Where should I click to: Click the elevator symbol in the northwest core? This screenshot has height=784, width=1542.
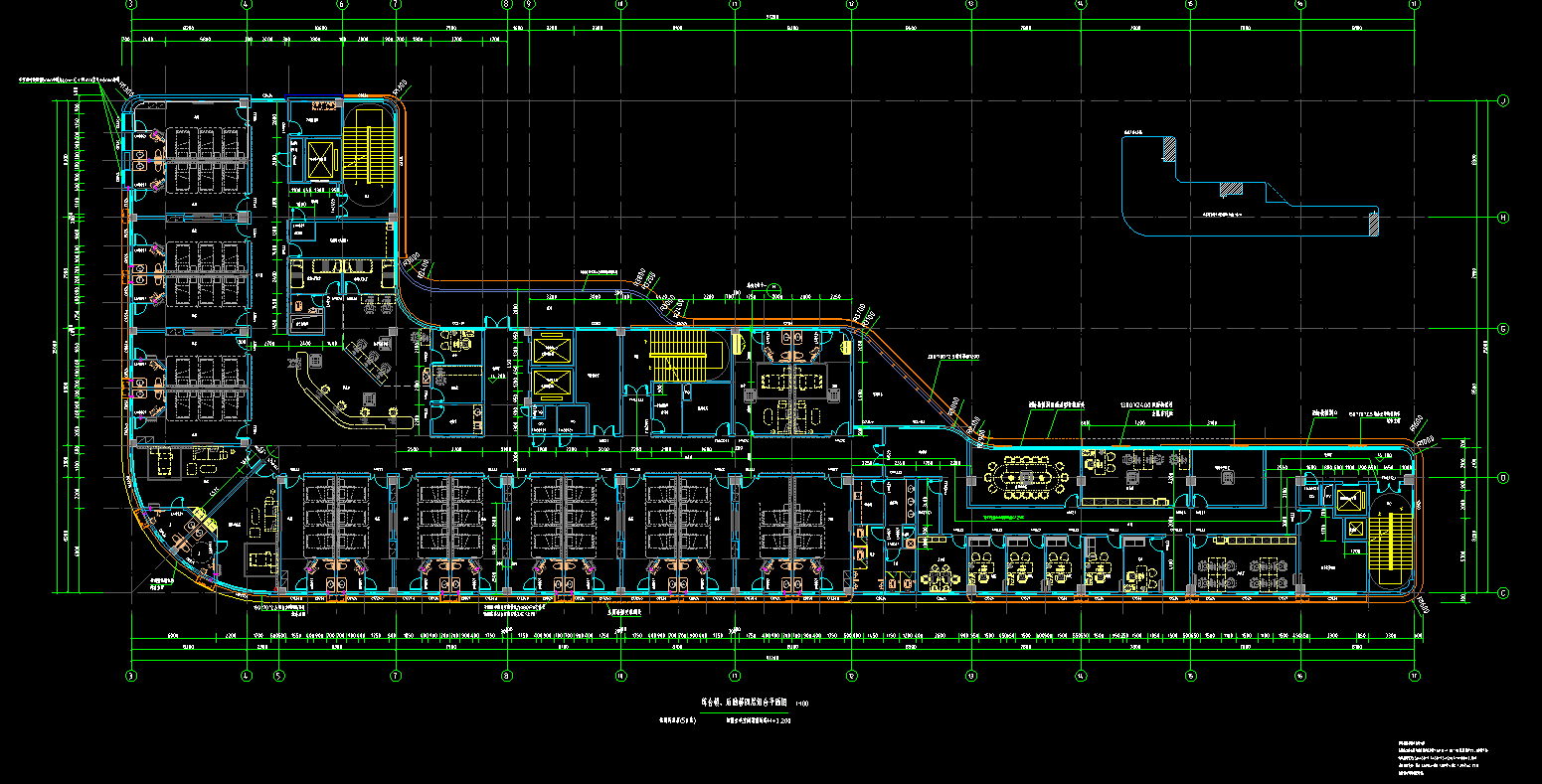click(319, 156)
